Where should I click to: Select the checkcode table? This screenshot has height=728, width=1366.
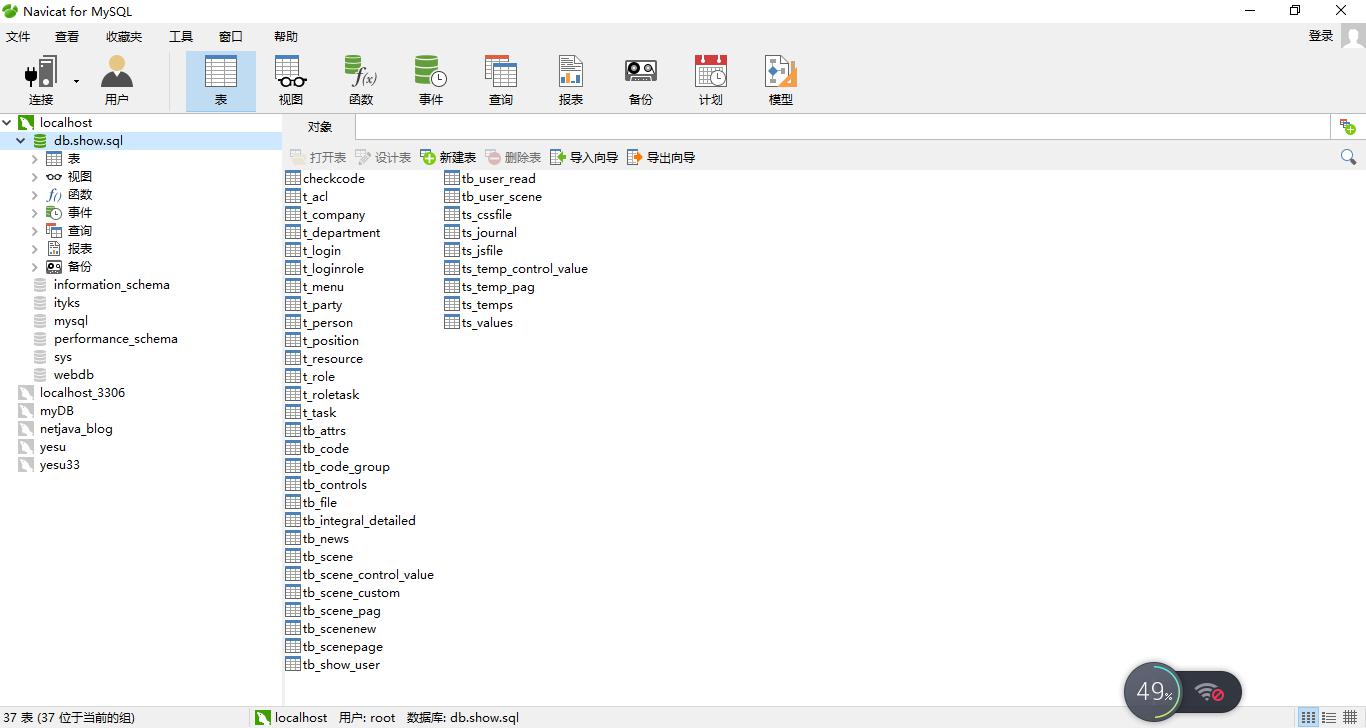point(325,179)
